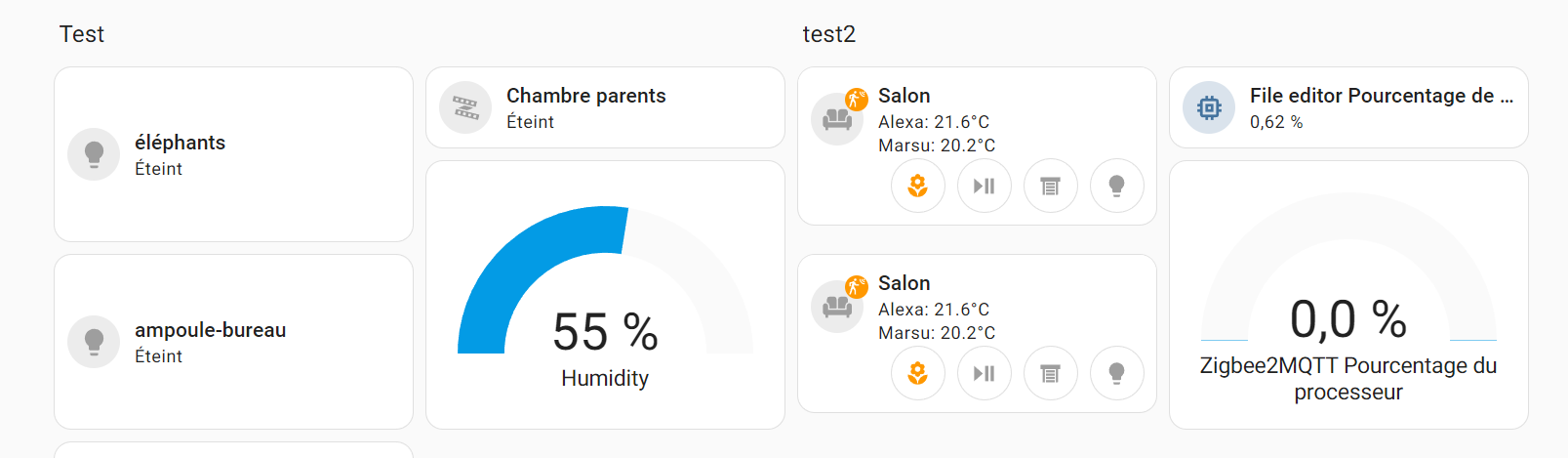Toggle the light bulb in upper Salon card
1568x458 pixels.
pos(1117,186)
